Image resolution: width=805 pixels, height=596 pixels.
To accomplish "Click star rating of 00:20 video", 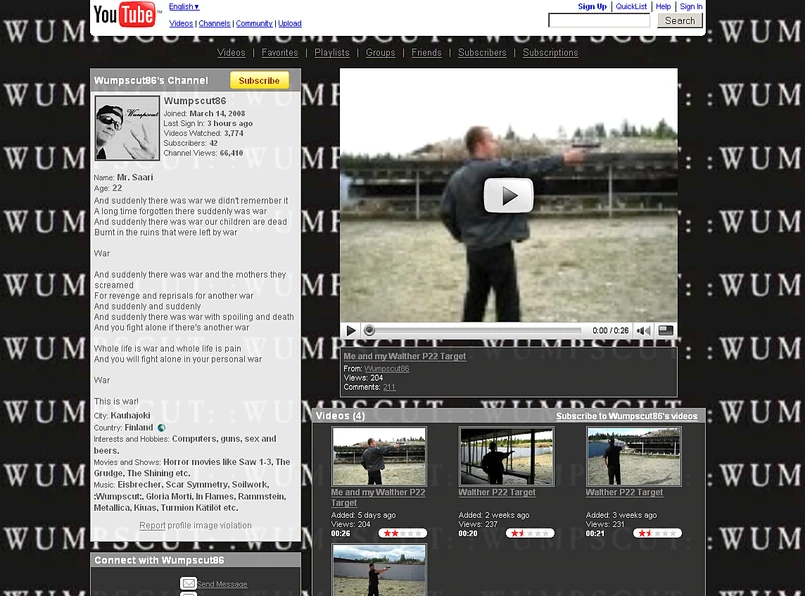I will [x=530, y=533].
